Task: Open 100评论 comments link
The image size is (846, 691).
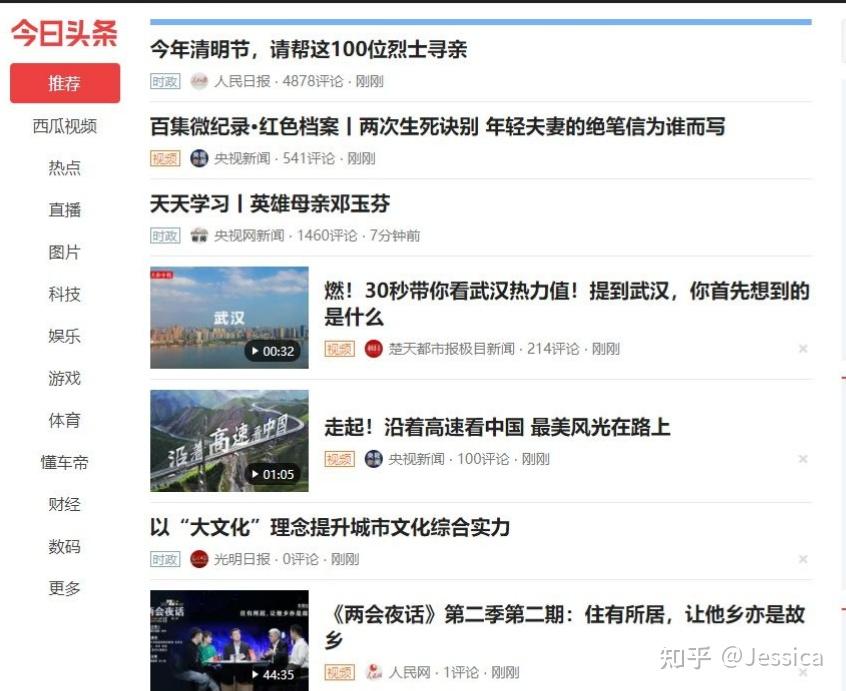Action: point(483,459)
